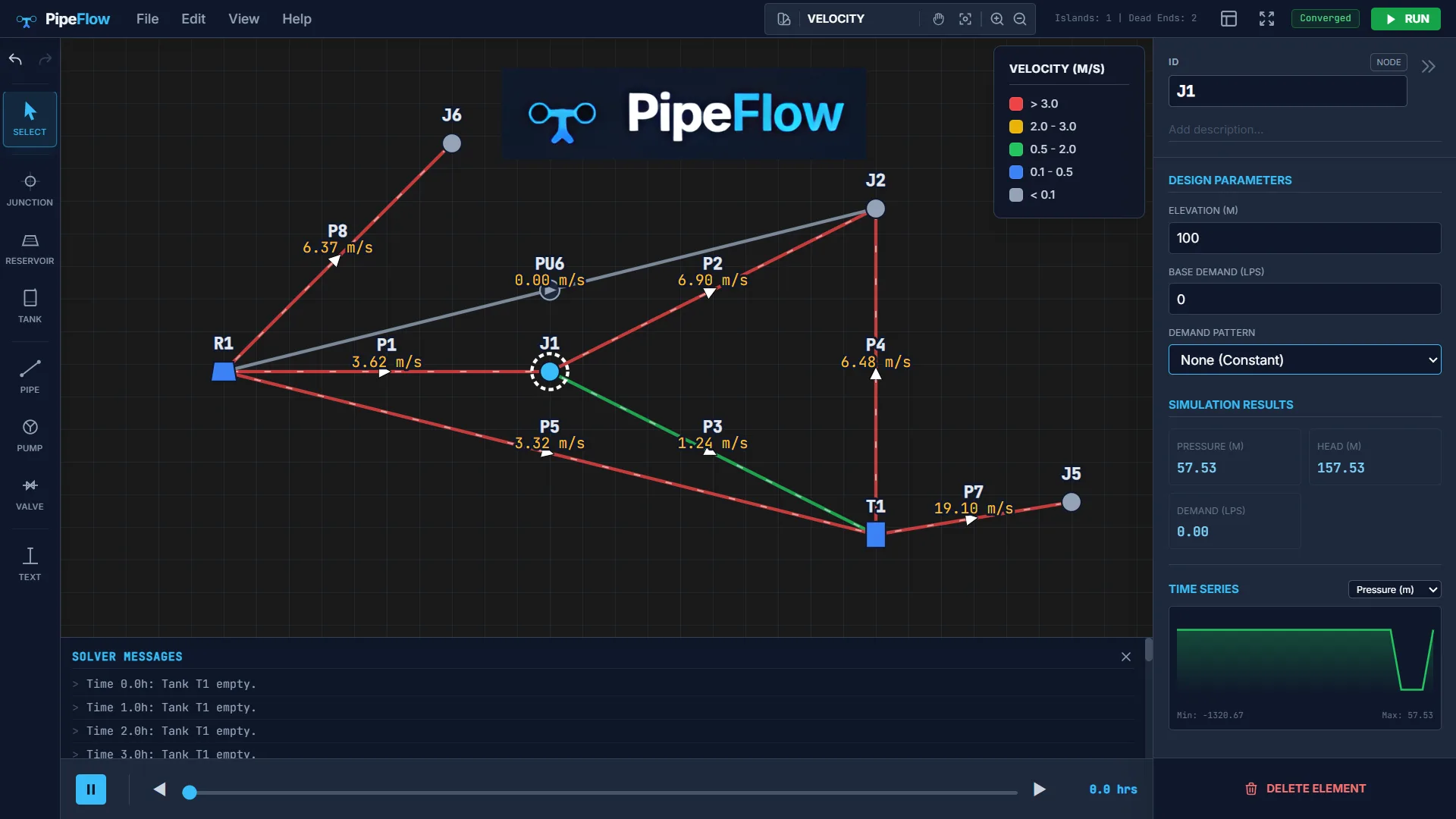1456x819 pixels.
Task: Zoom in on the canvas
Action: 997,19
